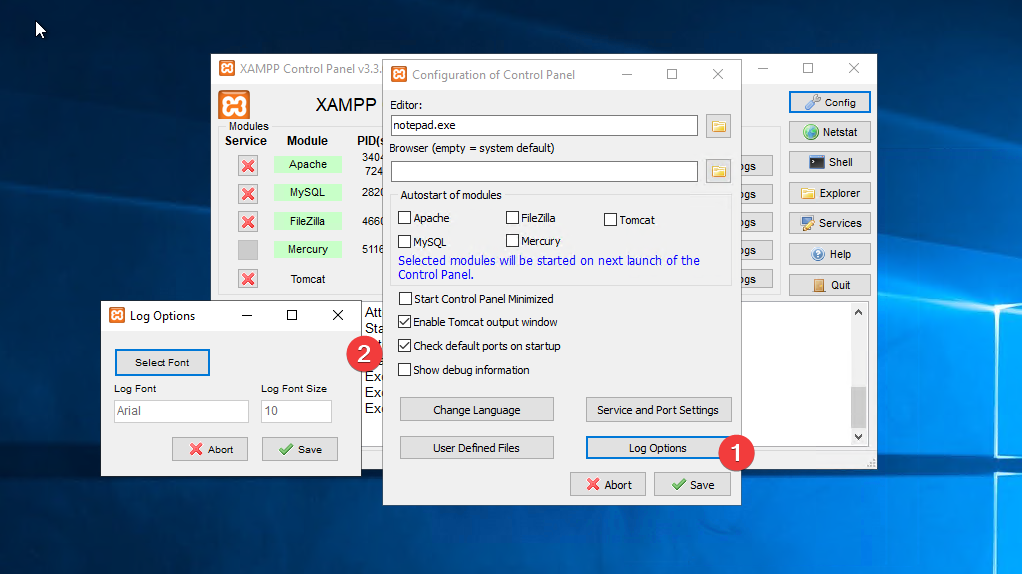1022x574 pixels.
Task: Toggle Enable Tomcat output window
Action: [x=405, y=322]
